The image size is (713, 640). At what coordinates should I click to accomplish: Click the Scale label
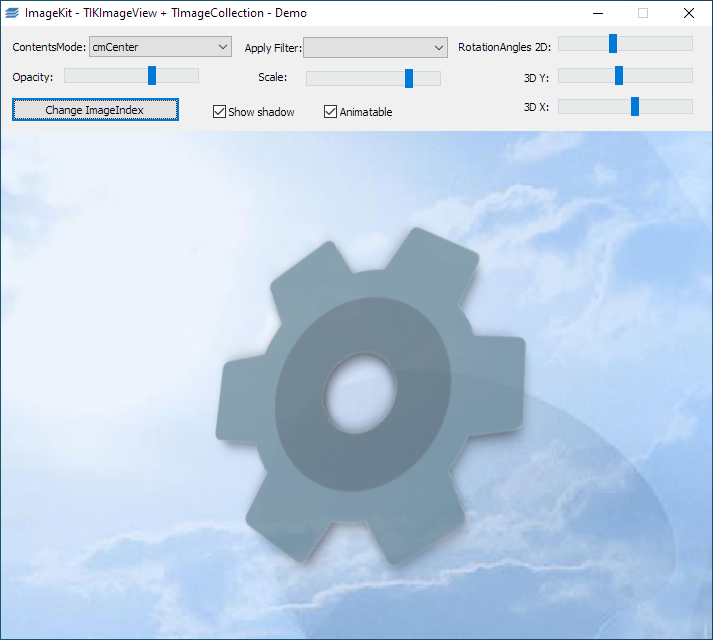click(x=272, y=77)
